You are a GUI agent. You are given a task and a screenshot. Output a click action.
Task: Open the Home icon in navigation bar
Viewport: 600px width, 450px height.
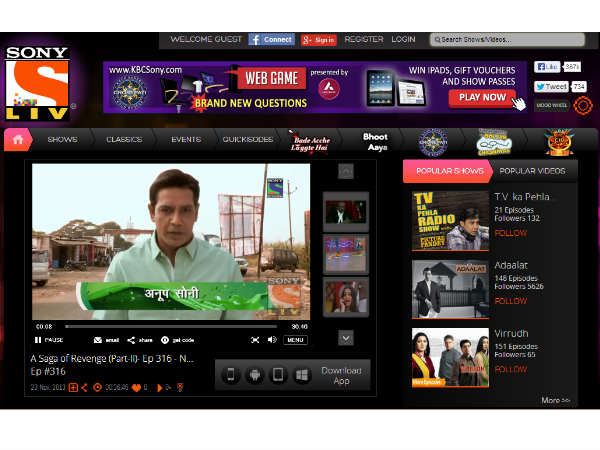tap(18, 140)
